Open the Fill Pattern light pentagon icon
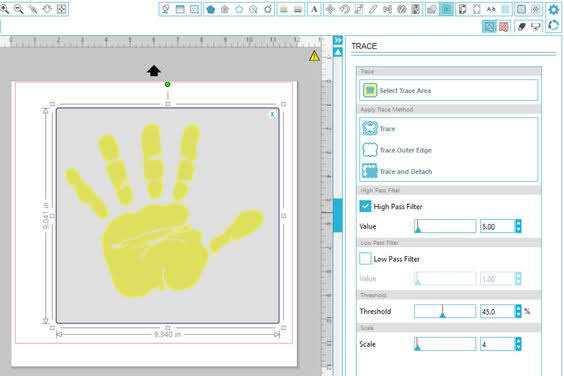Image resolution: width=564 pixels, height=376 pixels. click(239, 9)
